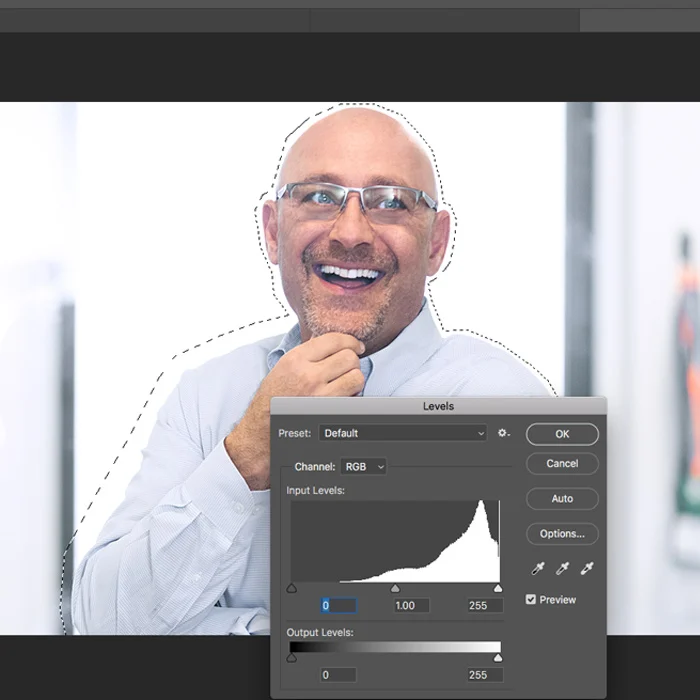Open the Channel RGB dropdown
700x700 pixels.
[363, 467]
